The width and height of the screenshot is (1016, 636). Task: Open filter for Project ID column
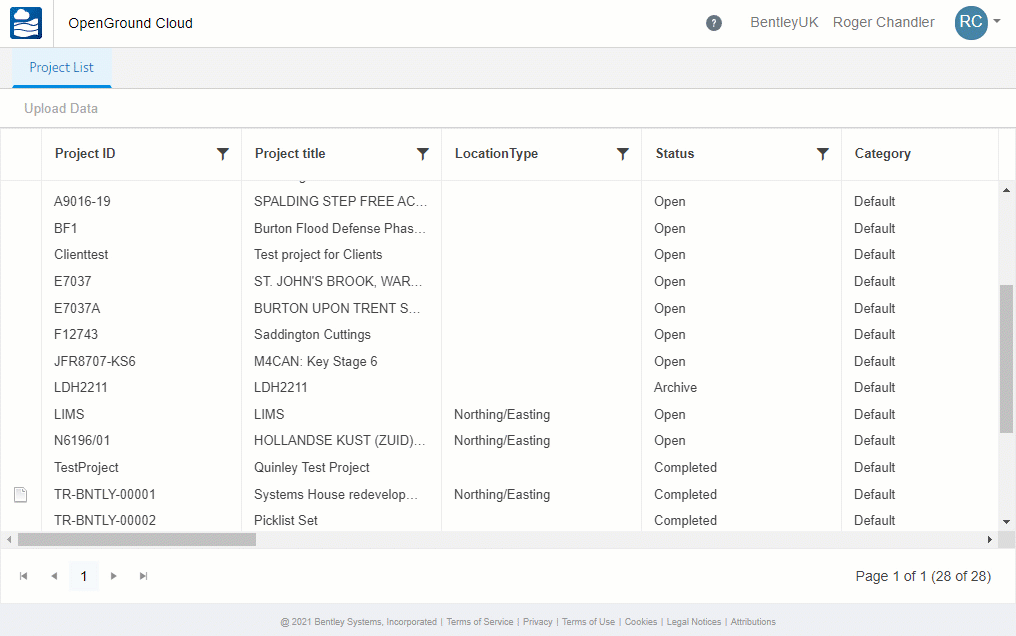(x=222, y=153)
